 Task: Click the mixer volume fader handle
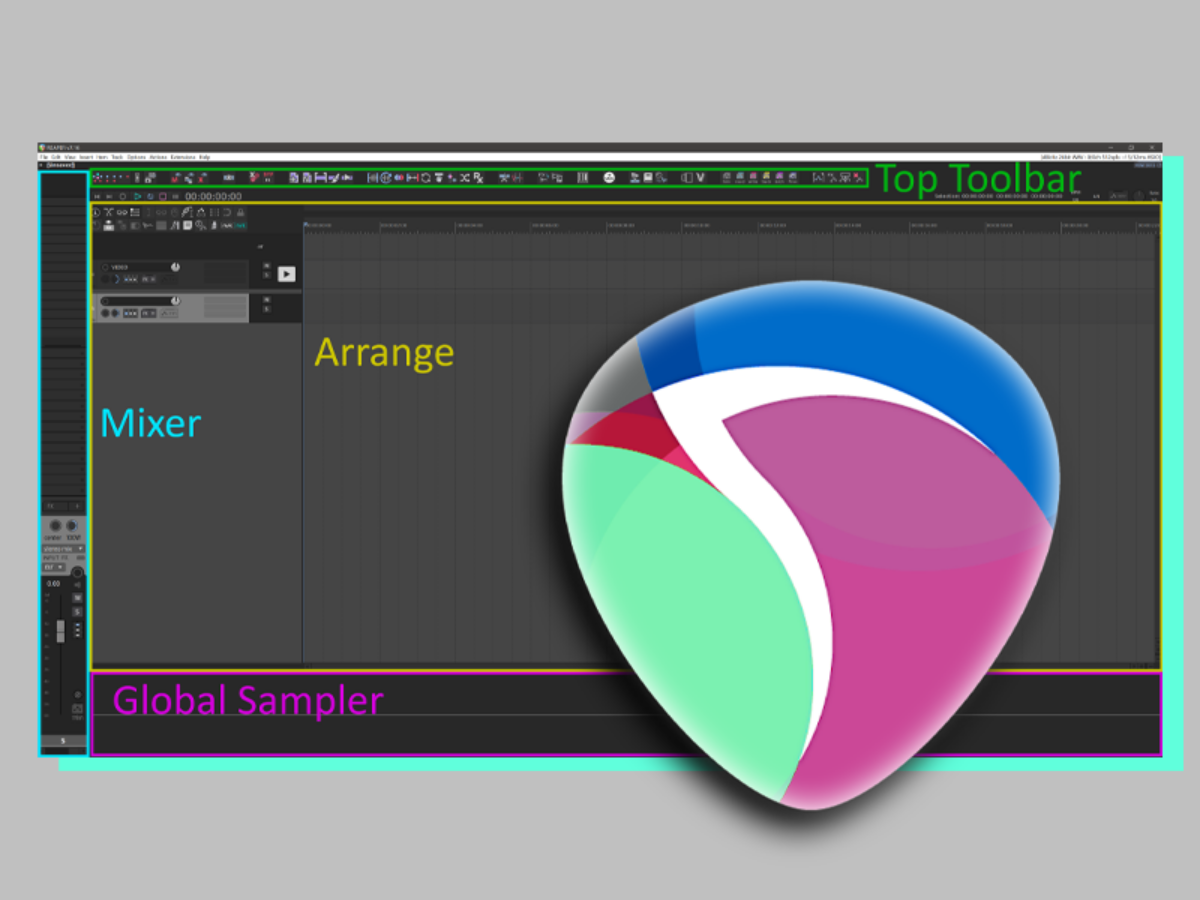(60, 630)
